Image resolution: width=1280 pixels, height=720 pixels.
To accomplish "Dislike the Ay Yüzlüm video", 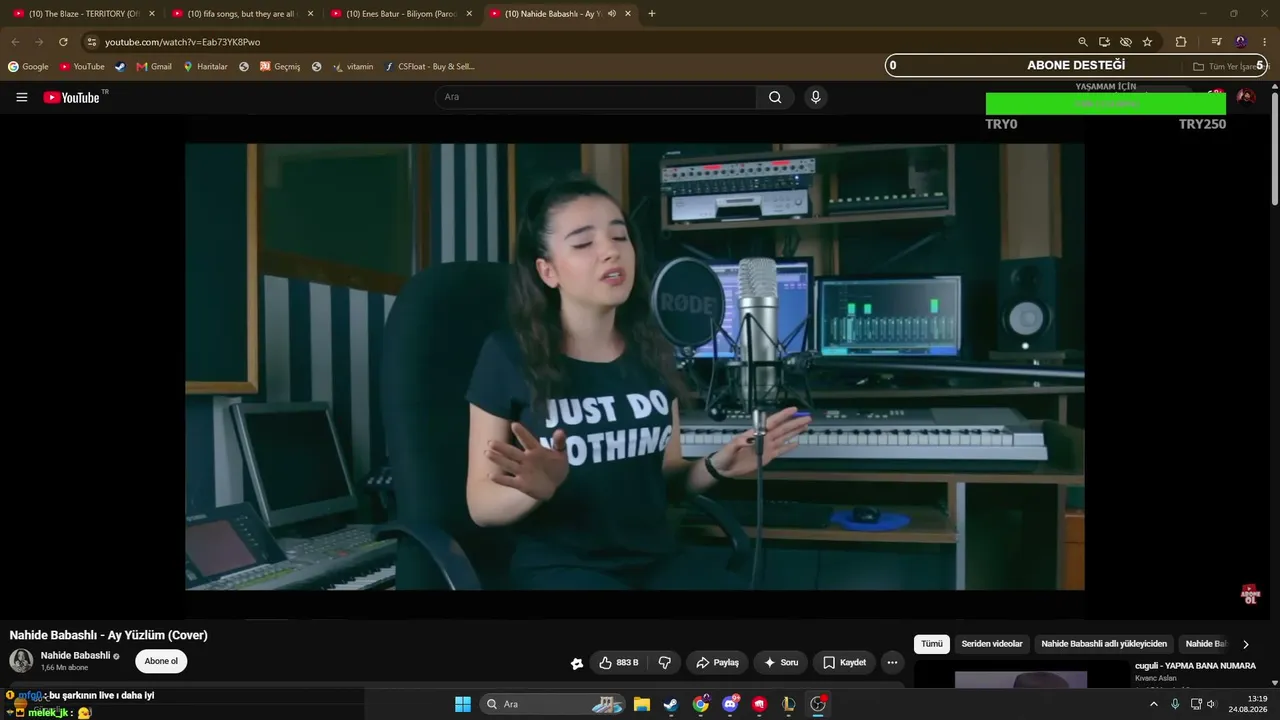I will [x=664, y=662].
